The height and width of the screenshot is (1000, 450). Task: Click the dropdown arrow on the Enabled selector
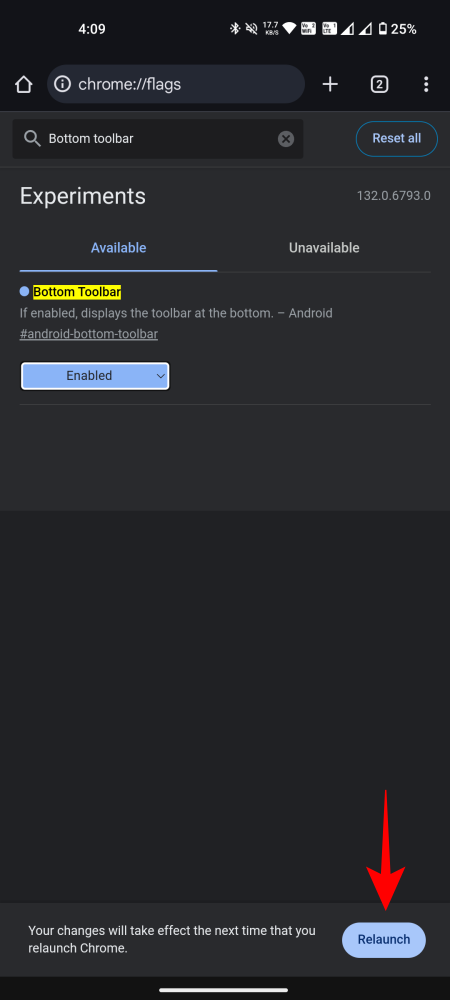[161, 376]
